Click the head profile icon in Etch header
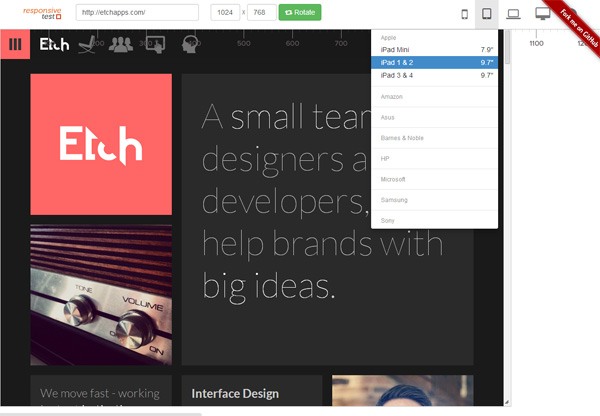Image resolution: width=600 pixels, height=416 pixels. 190,44
